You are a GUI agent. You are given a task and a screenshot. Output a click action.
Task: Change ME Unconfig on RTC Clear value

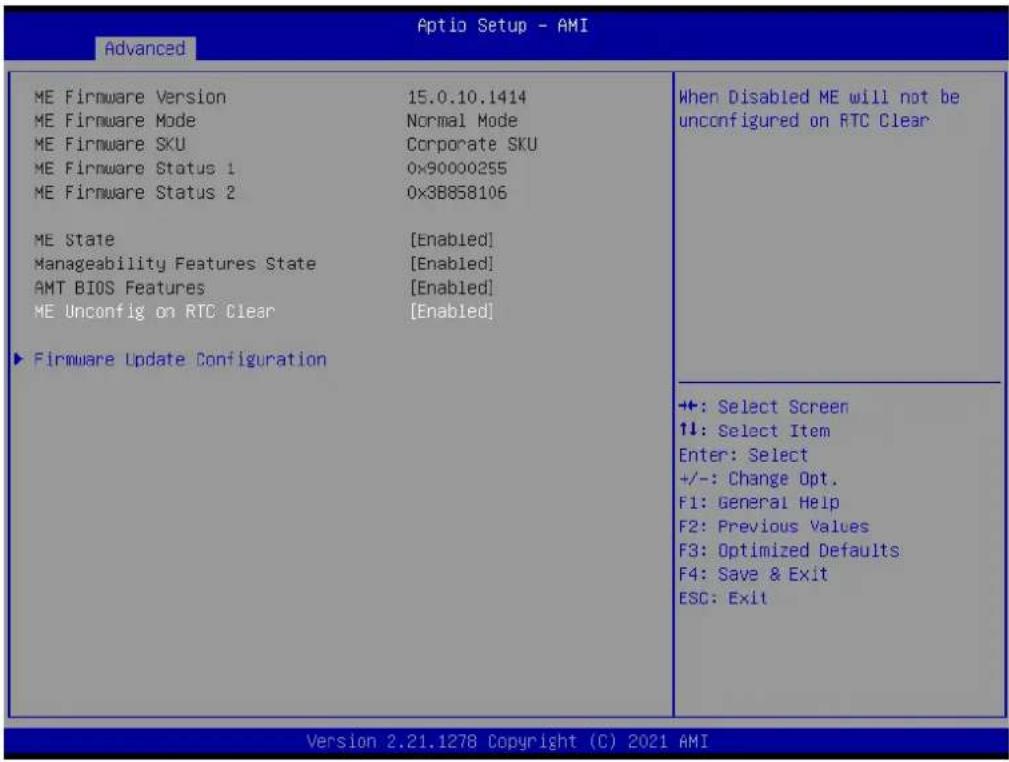(x=452, y=311)
